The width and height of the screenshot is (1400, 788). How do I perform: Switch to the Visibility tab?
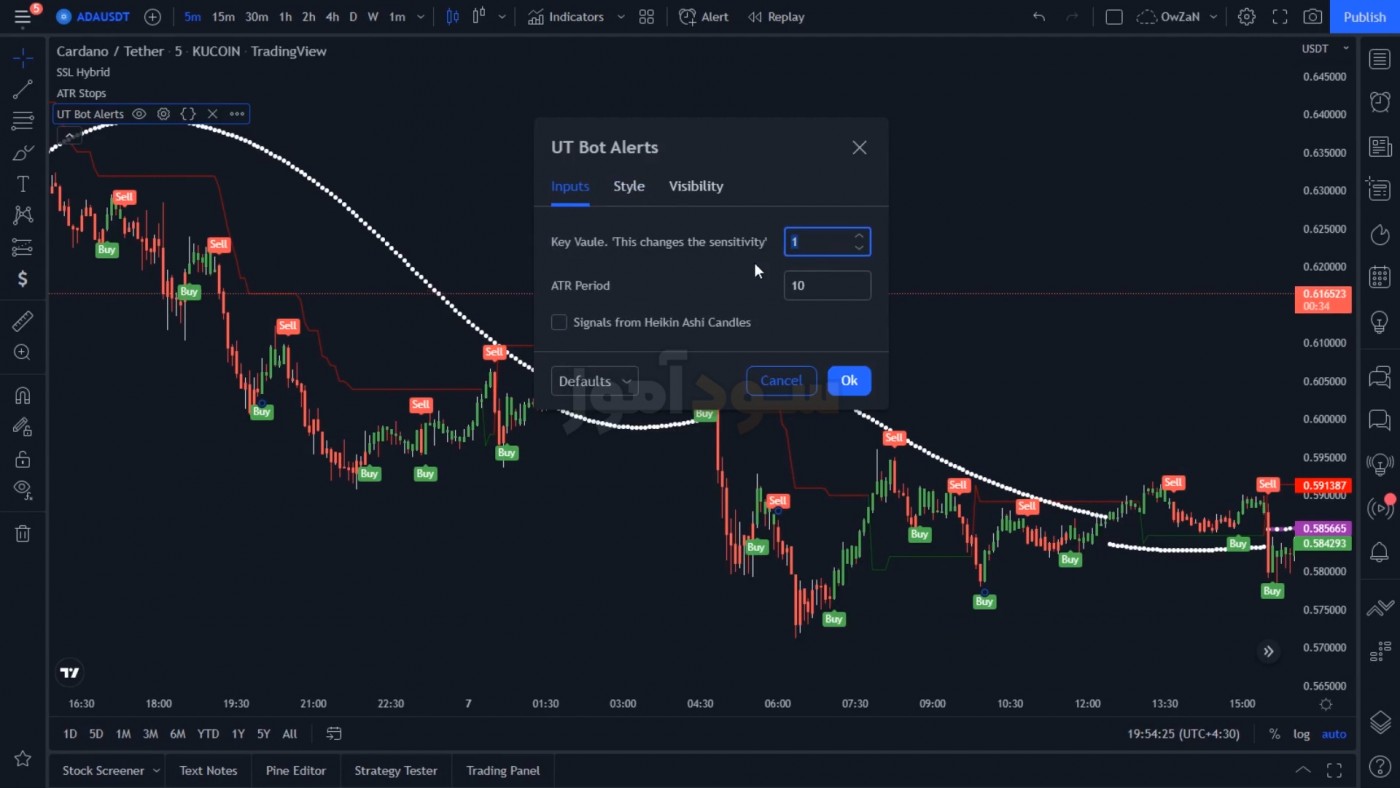tap(696, 186)
